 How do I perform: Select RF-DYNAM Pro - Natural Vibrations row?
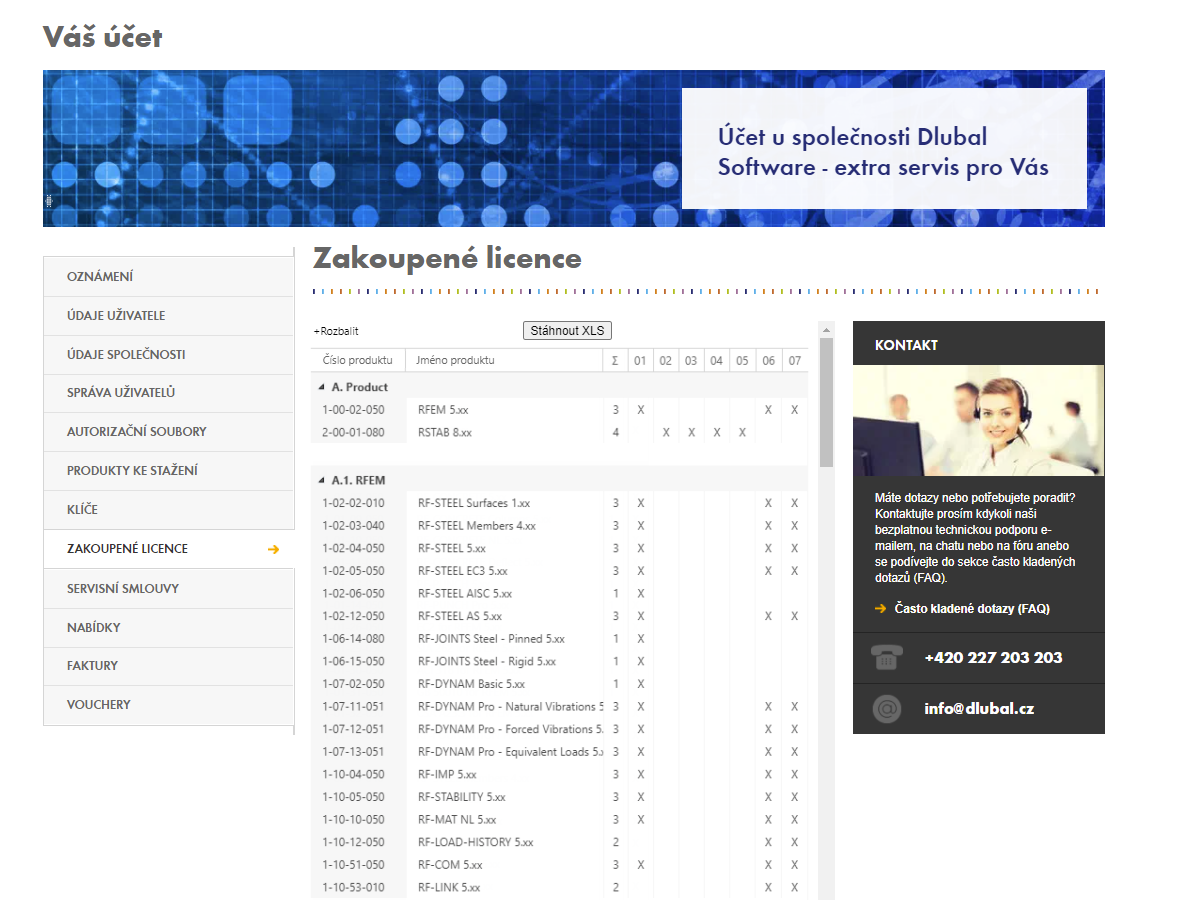click(x=560, y=707)
